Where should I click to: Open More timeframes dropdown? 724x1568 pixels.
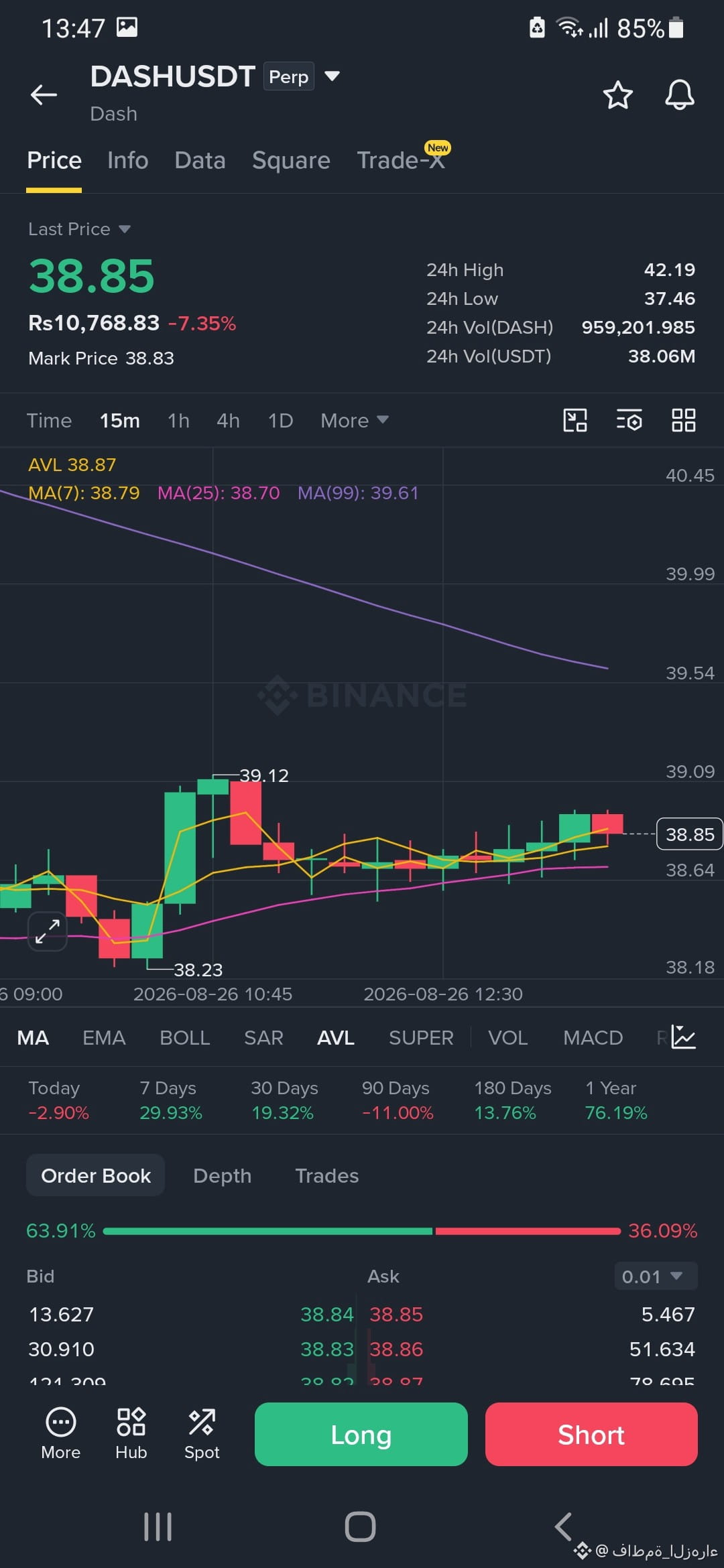[354, 420]
